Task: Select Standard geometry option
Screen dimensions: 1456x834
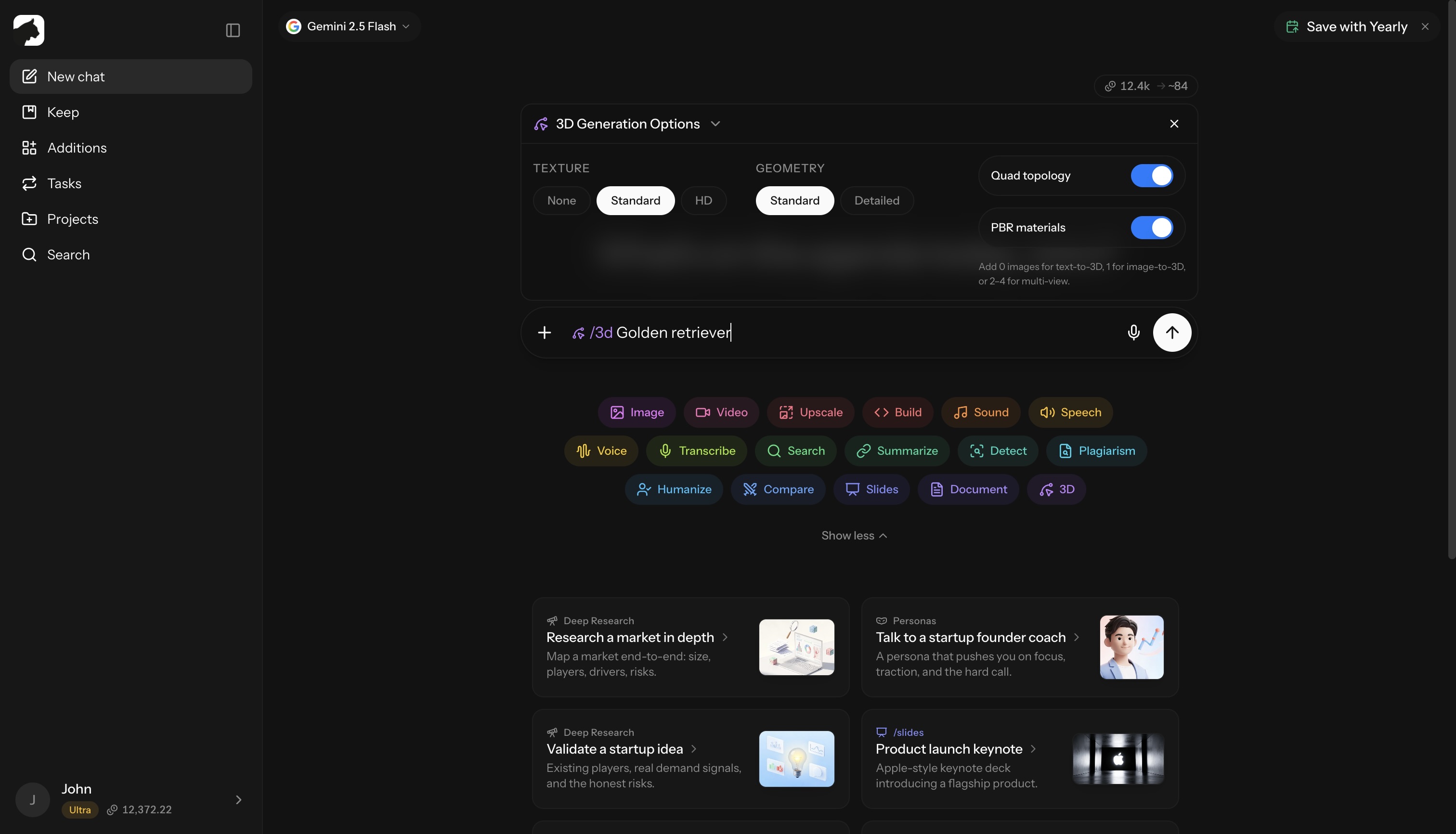Action: pos(794,201)
